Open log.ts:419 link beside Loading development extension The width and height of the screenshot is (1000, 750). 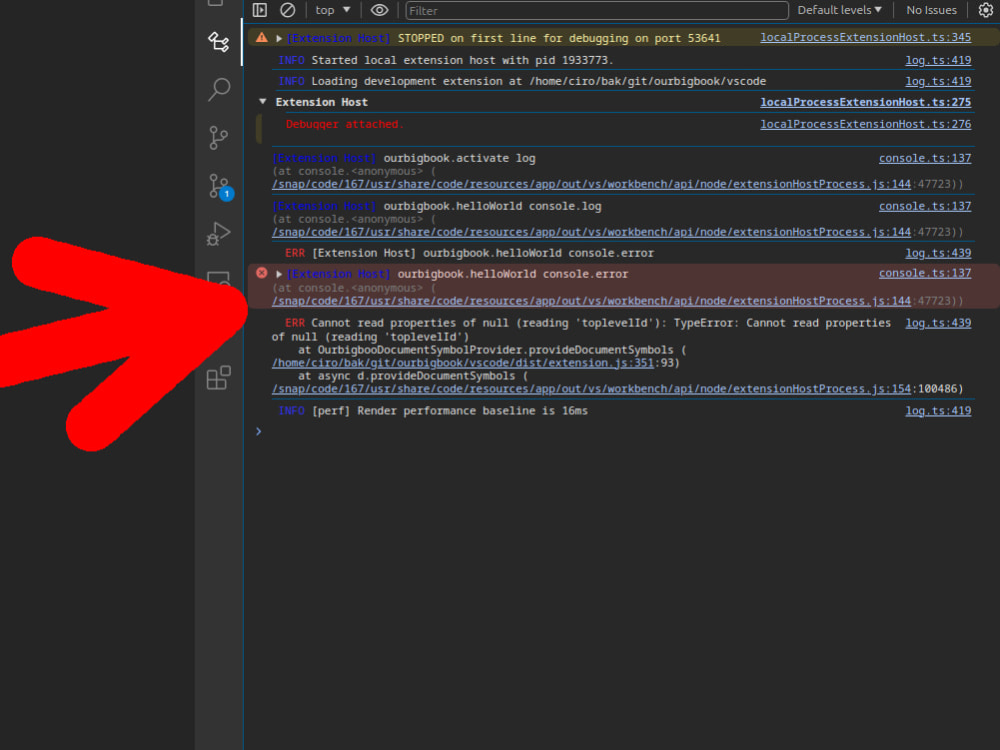point(938,81)
